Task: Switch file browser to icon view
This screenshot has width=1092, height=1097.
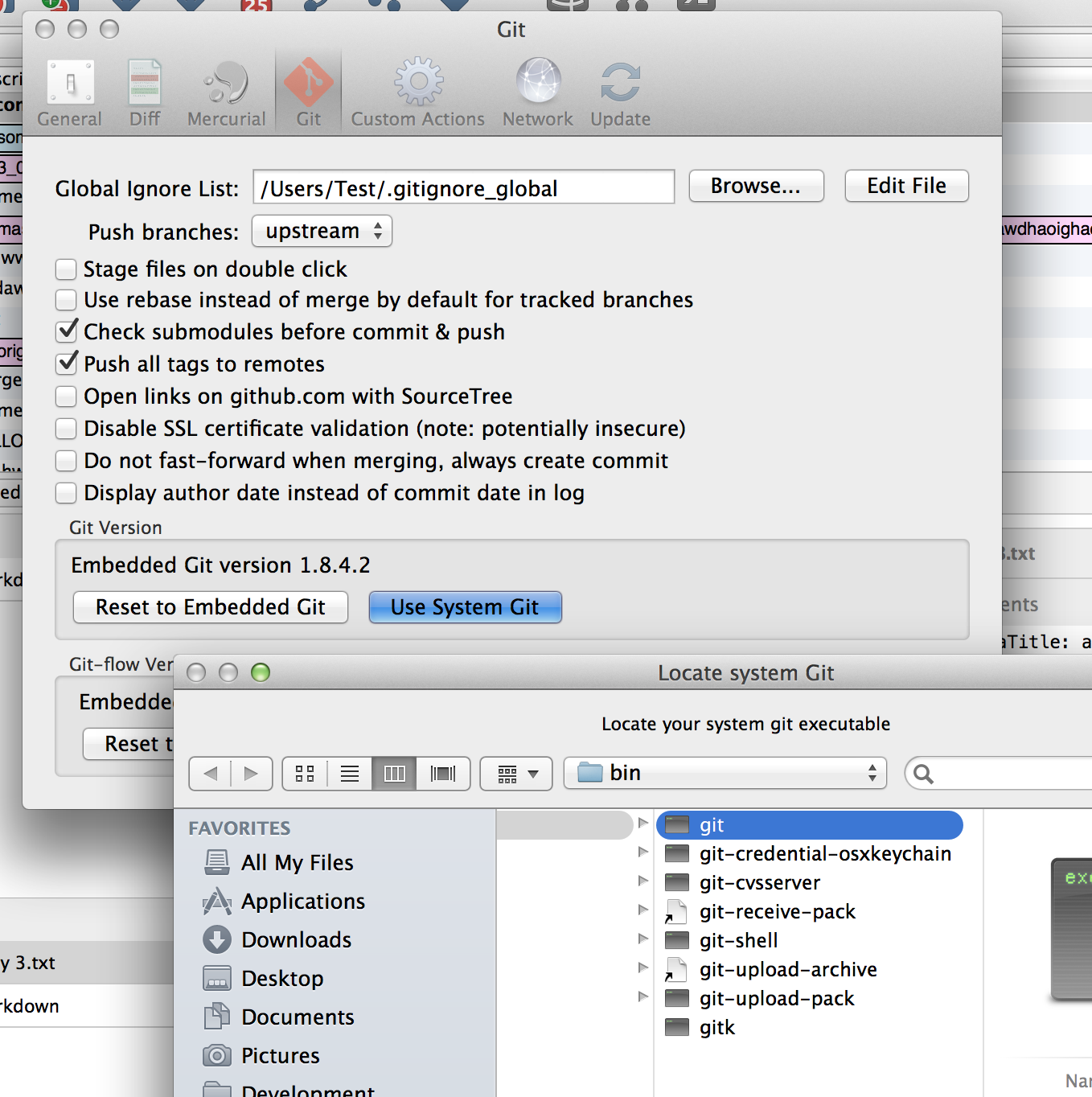Action: pos(305,774)
